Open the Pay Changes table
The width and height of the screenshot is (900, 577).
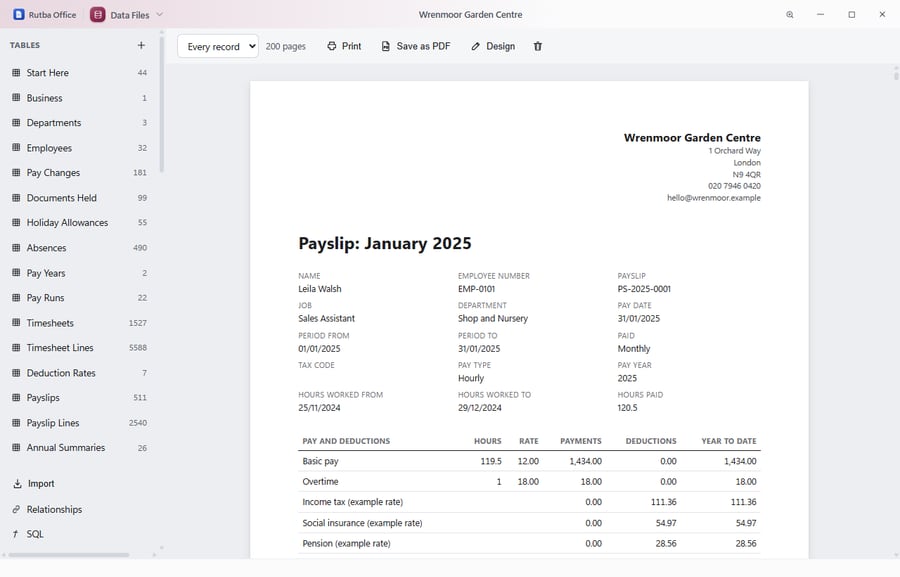[x=79, y=173]
